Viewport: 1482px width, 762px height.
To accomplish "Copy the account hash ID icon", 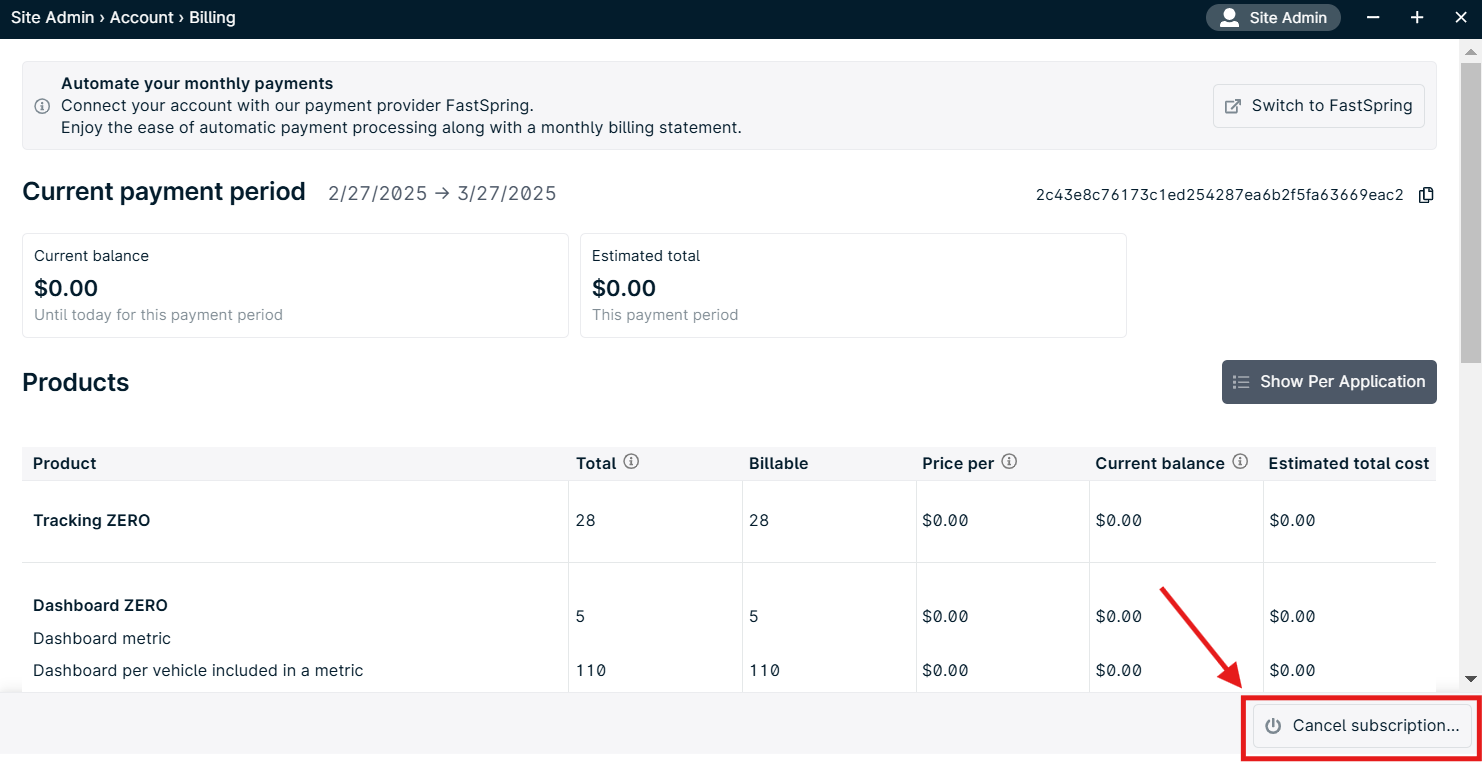I will coord(1426,195).
